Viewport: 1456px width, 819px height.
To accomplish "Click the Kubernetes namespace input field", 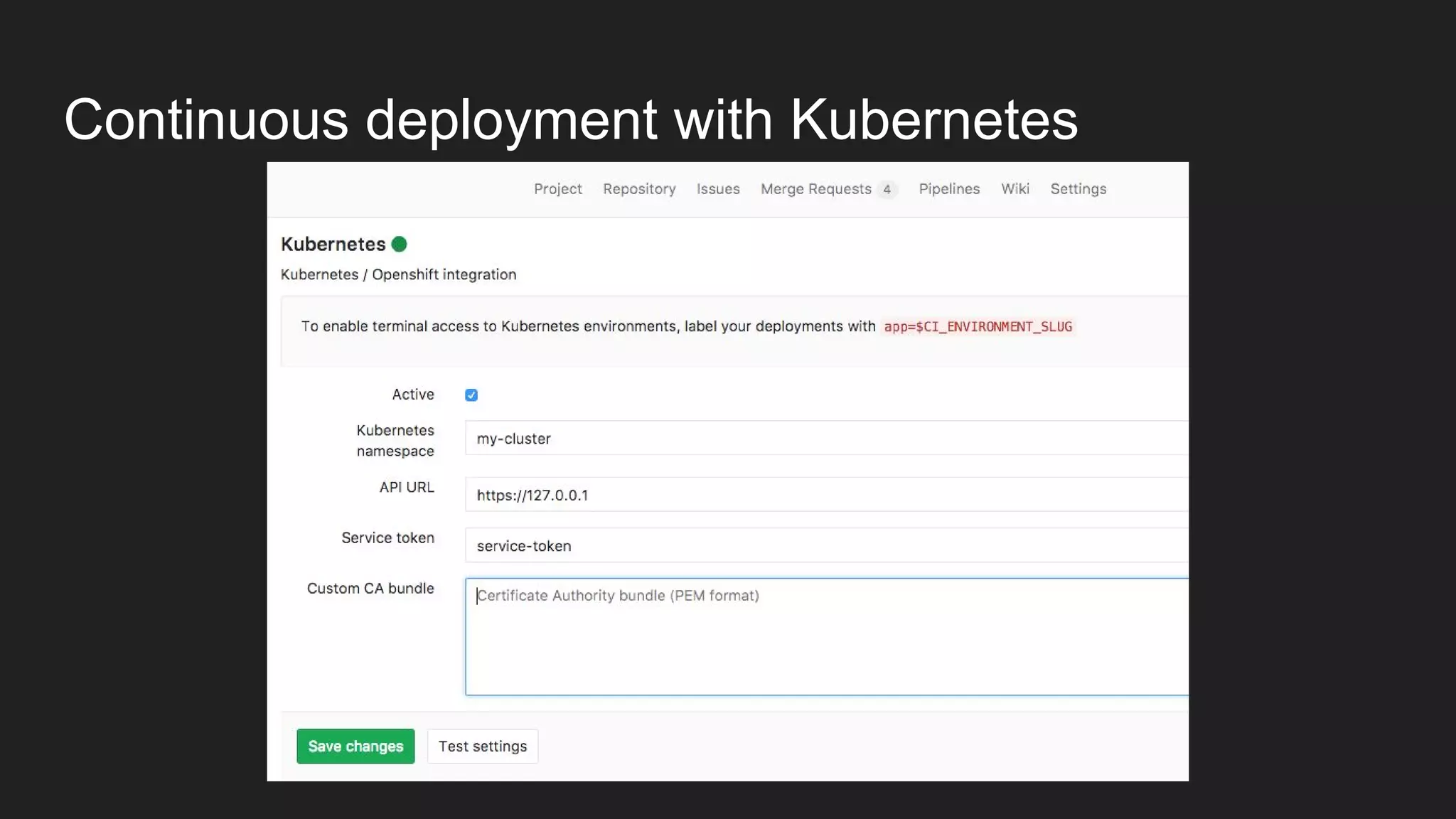I will 827,438.
